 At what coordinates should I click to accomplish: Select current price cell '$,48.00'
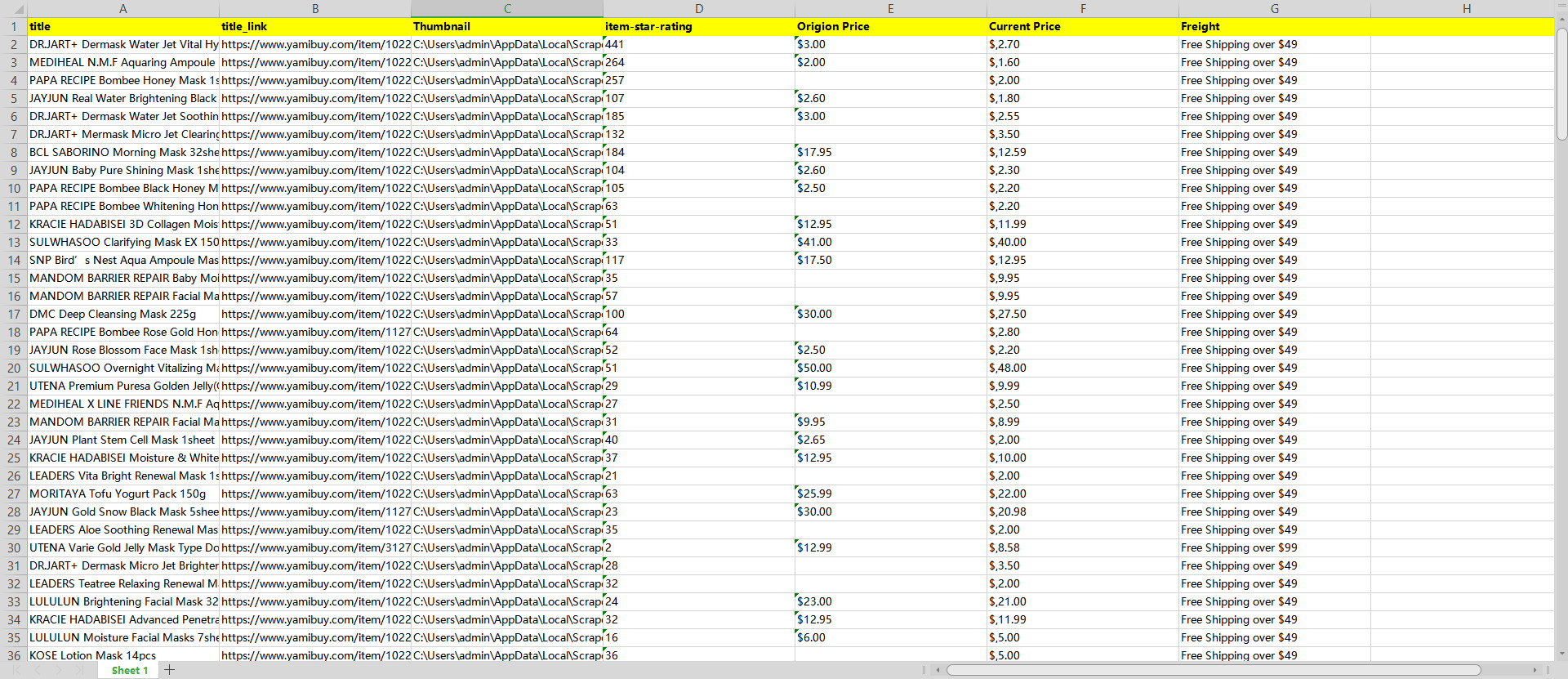pyautogui.click(x=1083, y=368)
